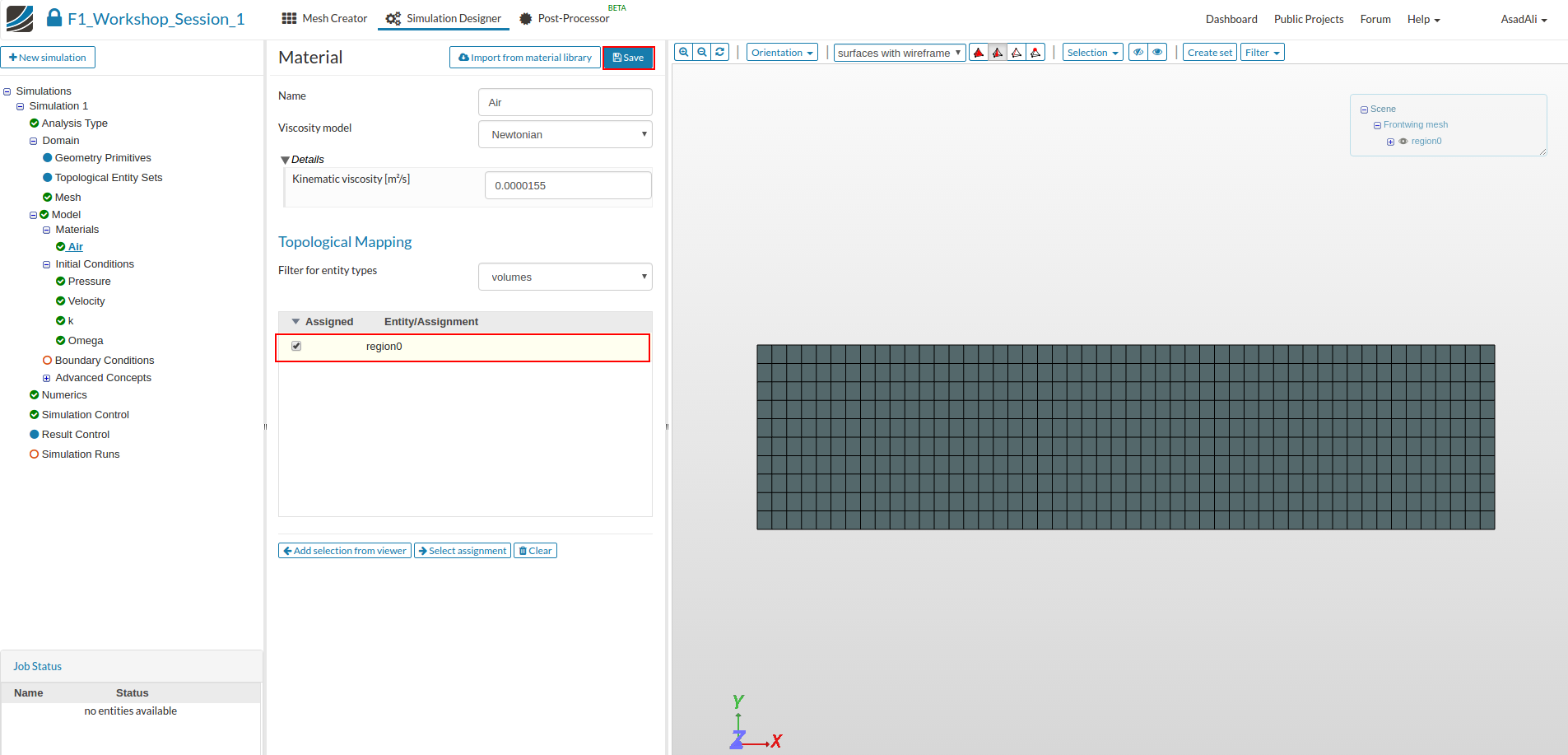Open the Viscosity model dropdown

point(565,134)
